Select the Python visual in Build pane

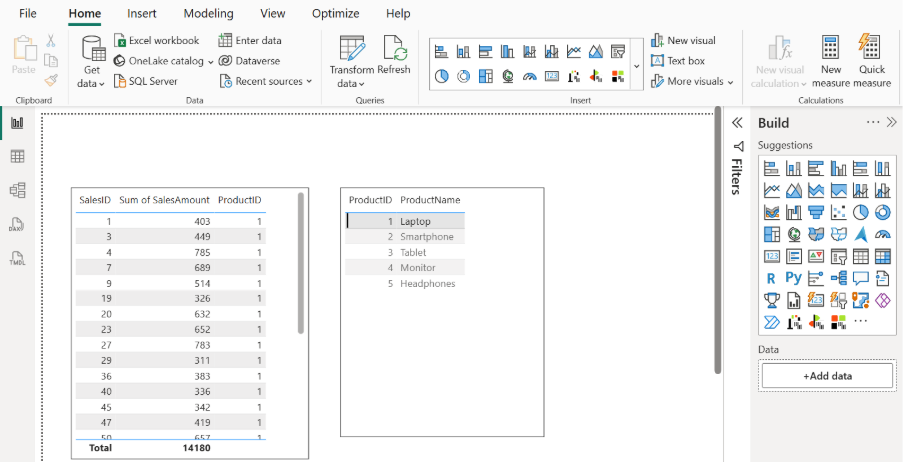tap(793, 278)
